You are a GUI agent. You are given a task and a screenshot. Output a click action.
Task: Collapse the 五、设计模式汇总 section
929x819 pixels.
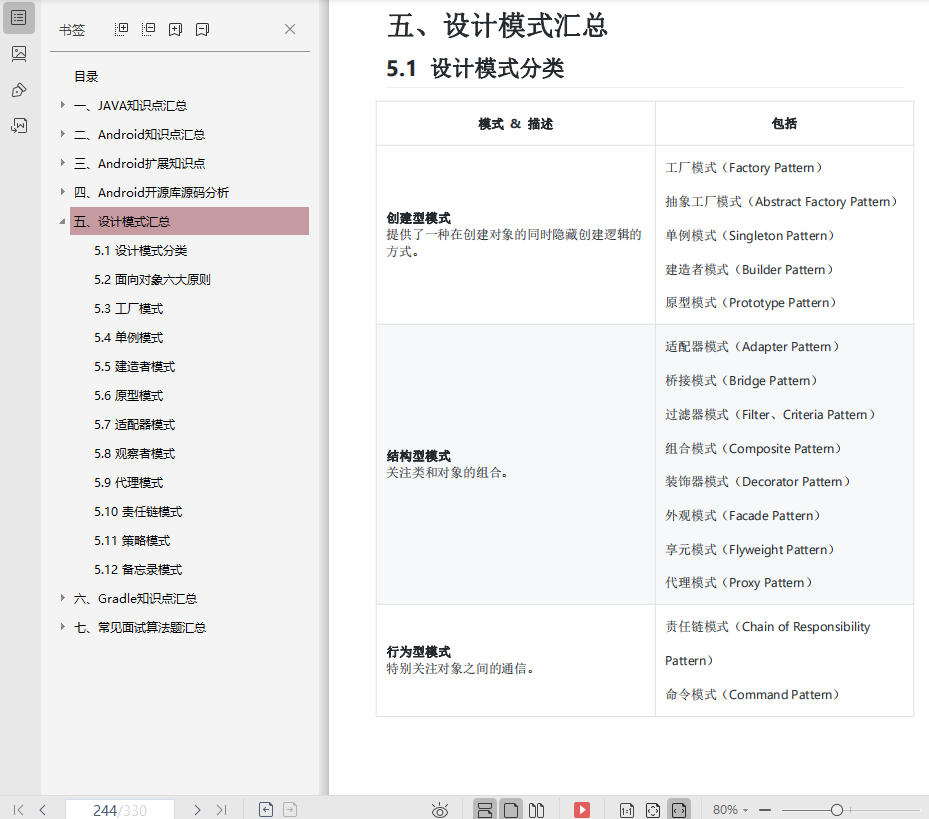click(62, 221)
